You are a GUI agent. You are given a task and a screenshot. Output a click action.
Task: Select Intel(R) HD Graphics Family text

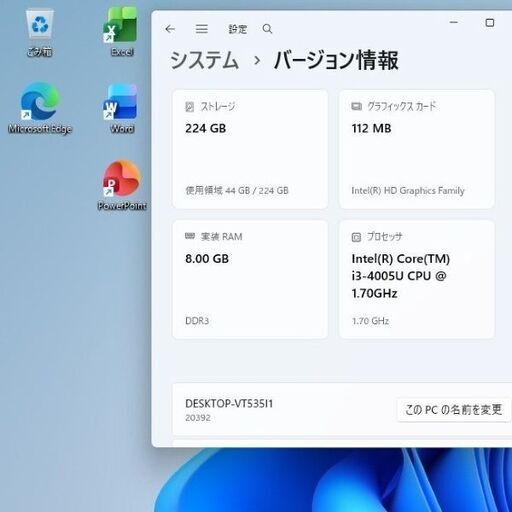tap(408, 190)
